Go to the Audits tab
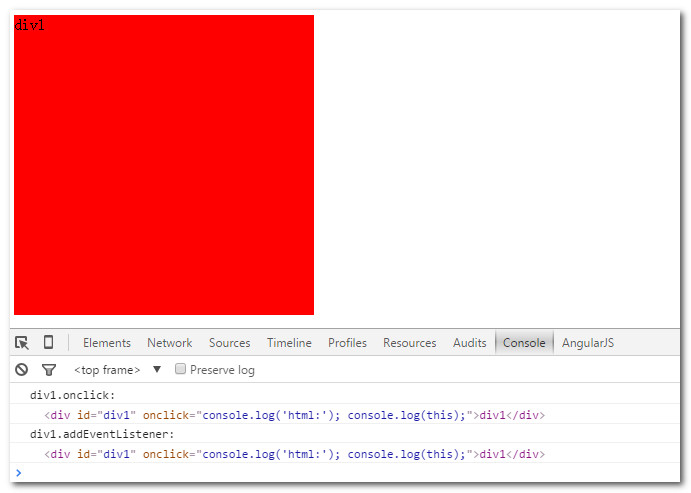This screenshot has width=691, height=493. (469, 343)
